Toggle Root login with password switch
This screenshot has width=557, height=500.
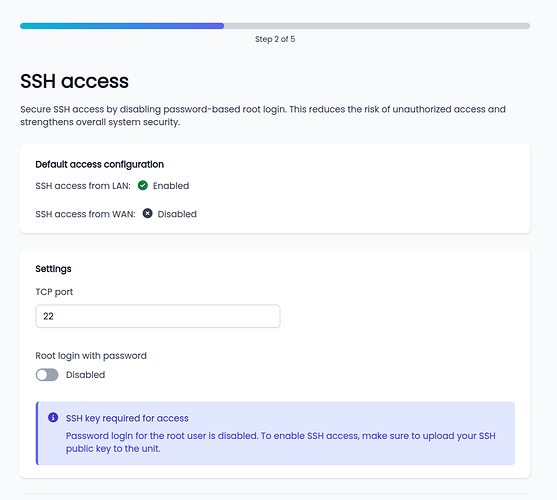(47, 375)
